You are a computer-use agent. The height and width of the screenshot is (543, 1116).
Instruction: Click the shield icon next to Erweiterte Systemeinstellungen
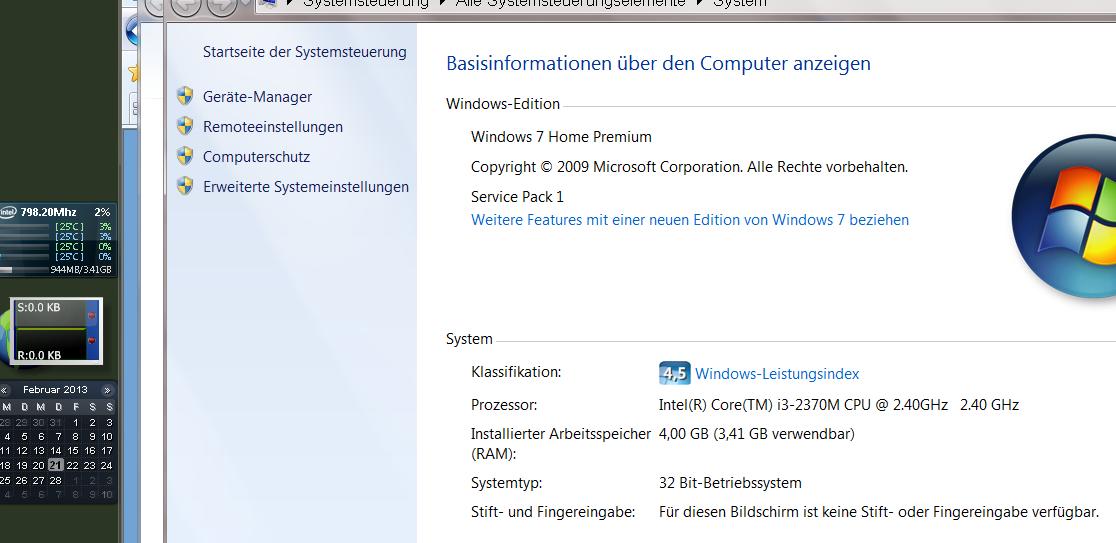pos(185,186)
